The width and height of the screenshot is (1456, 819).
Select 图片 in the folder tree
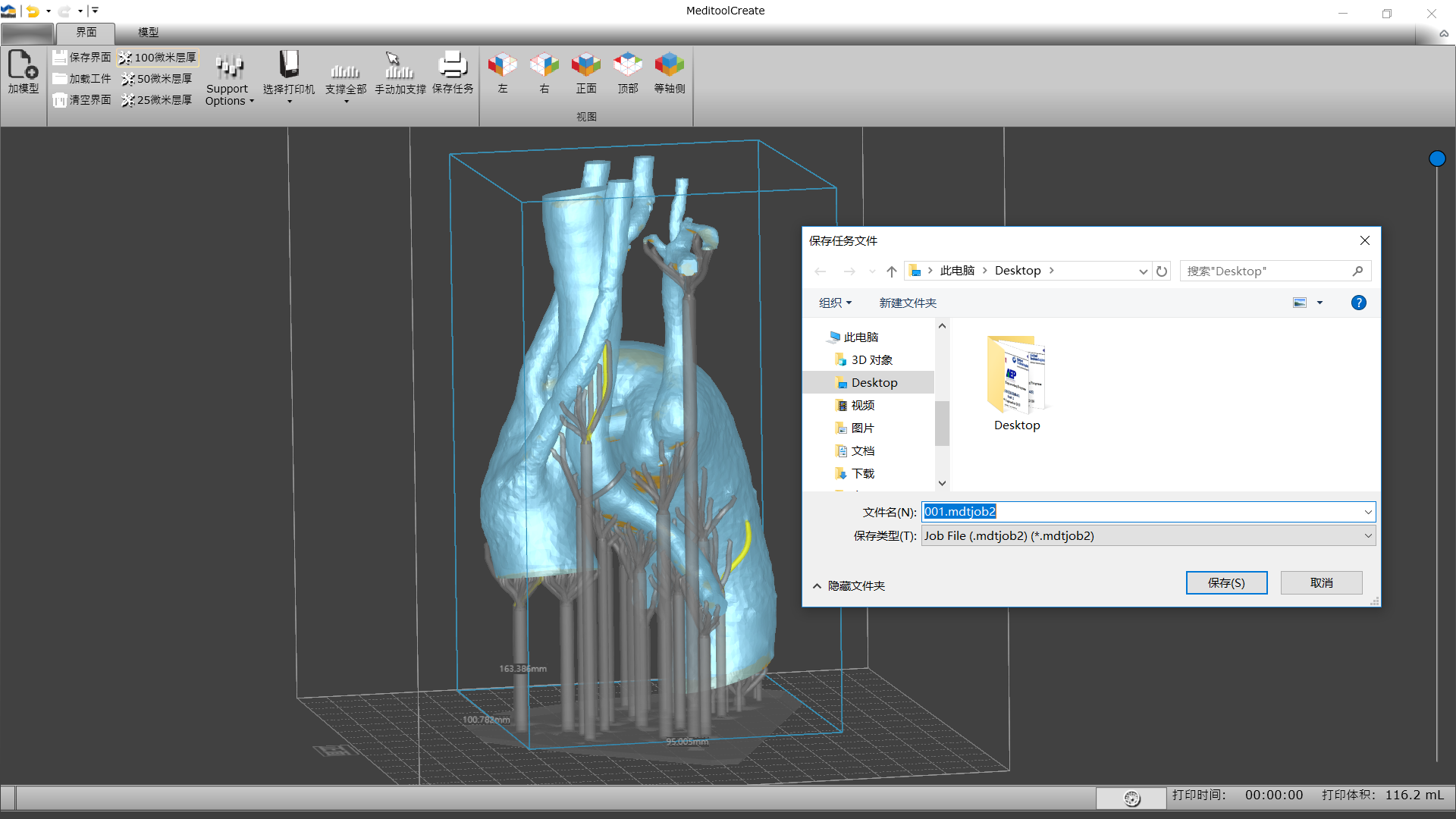862,428
